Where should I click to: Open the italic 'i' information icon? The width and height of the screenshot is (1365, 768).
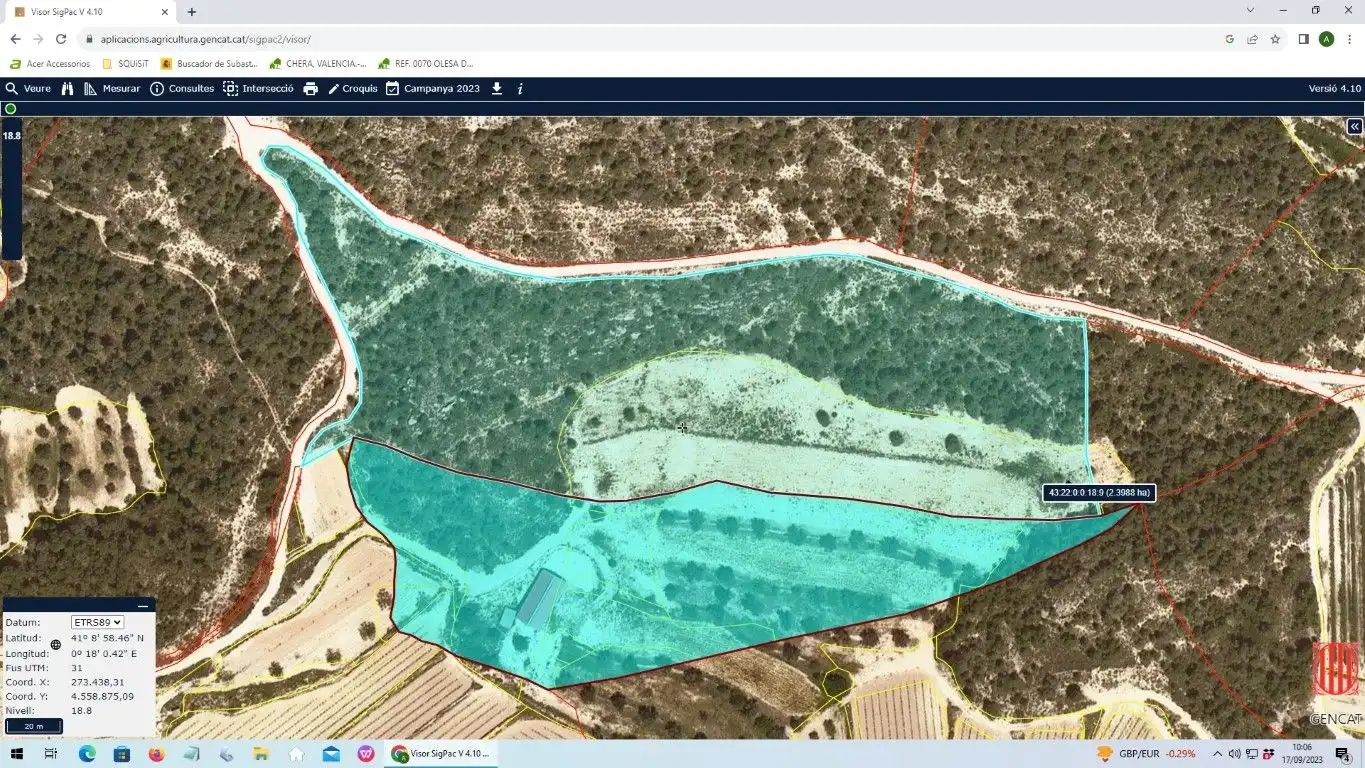pos(520,89)
